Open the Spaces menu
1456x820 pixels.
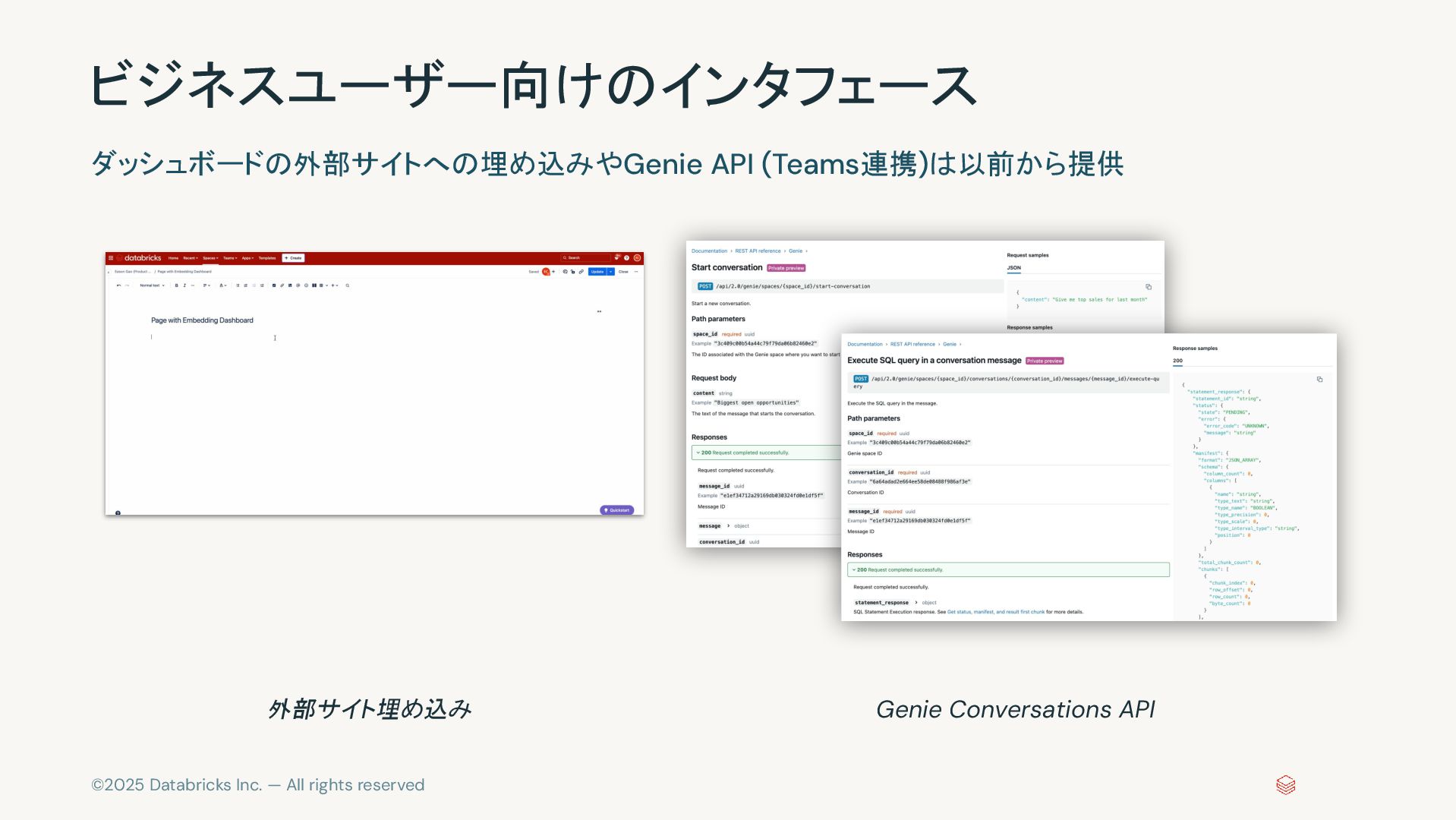coord(210,258)
